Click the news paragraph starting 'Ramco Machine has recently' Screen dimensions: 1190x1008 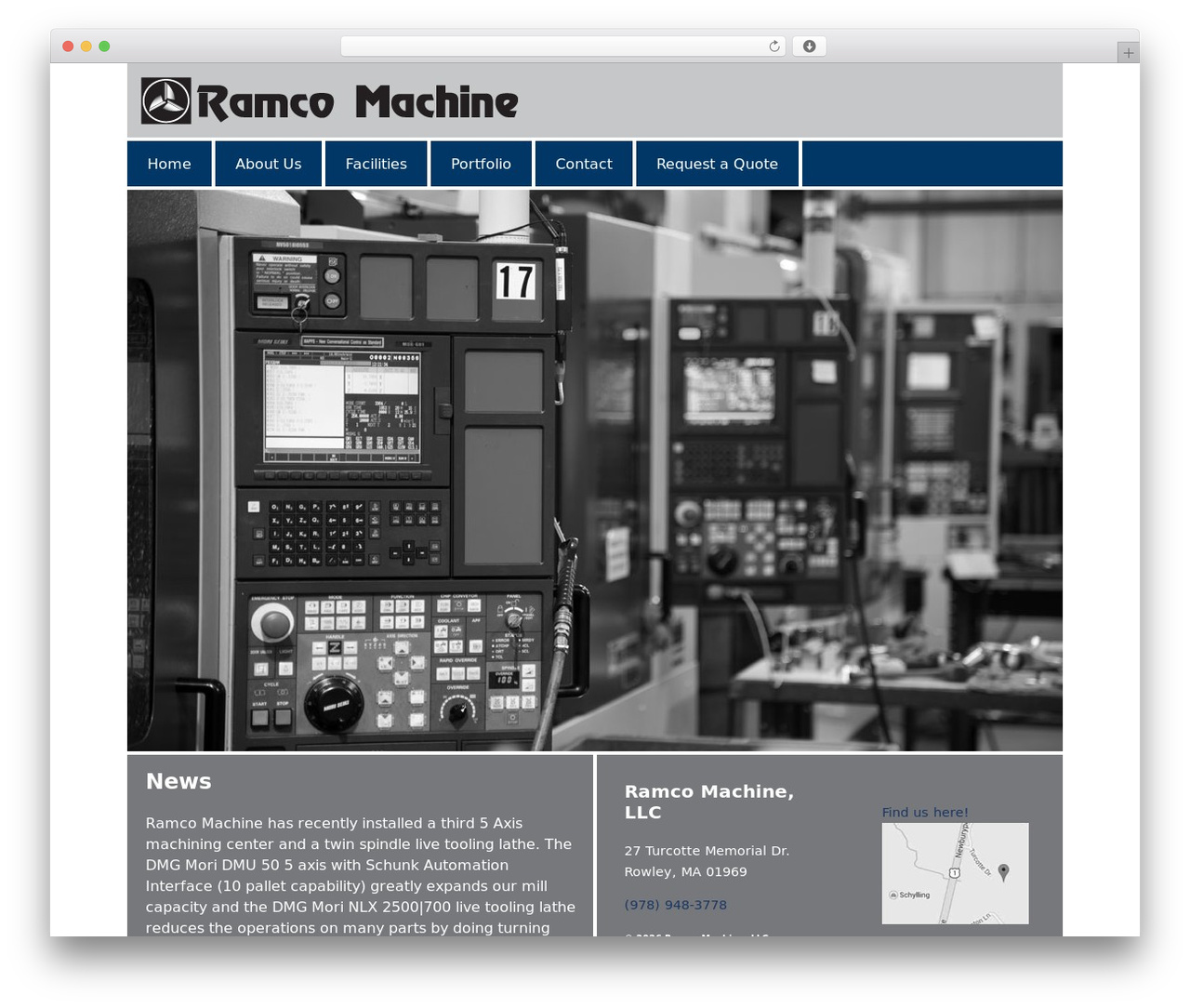(x=361, y=875)
